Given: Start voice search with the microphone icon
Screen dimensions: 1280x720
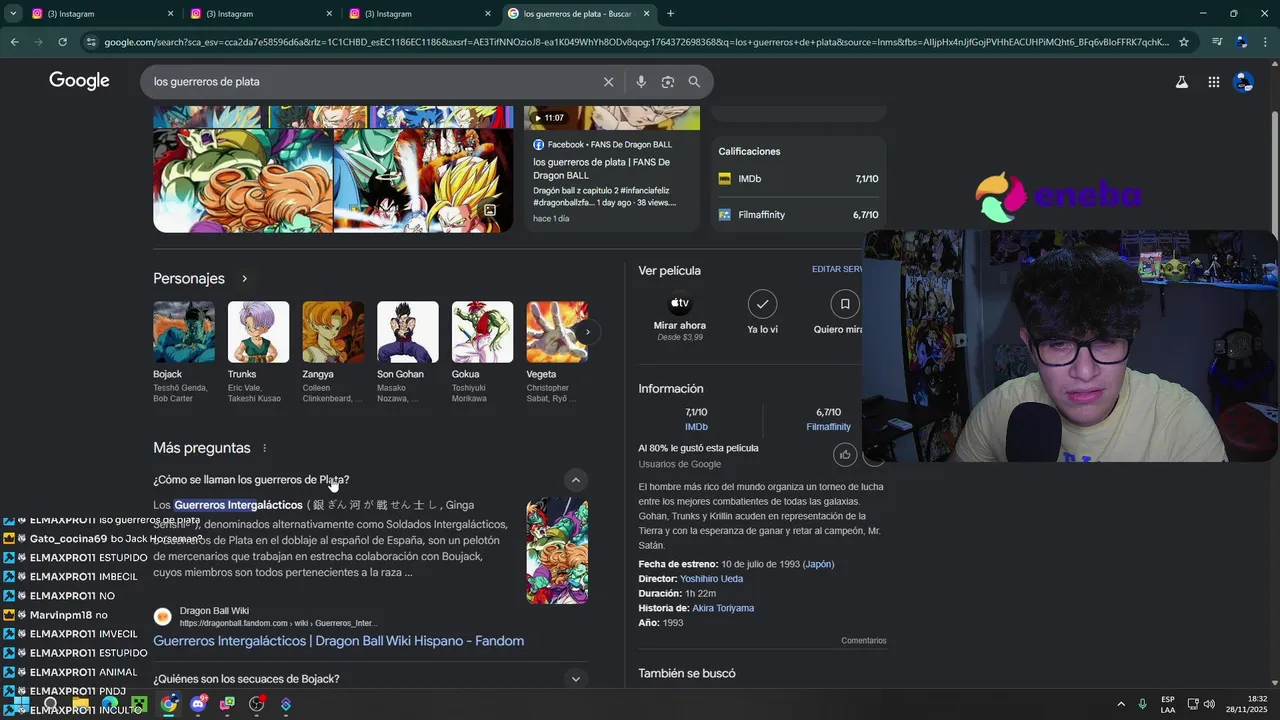Looking at the screenshot, I should (641, 82).
